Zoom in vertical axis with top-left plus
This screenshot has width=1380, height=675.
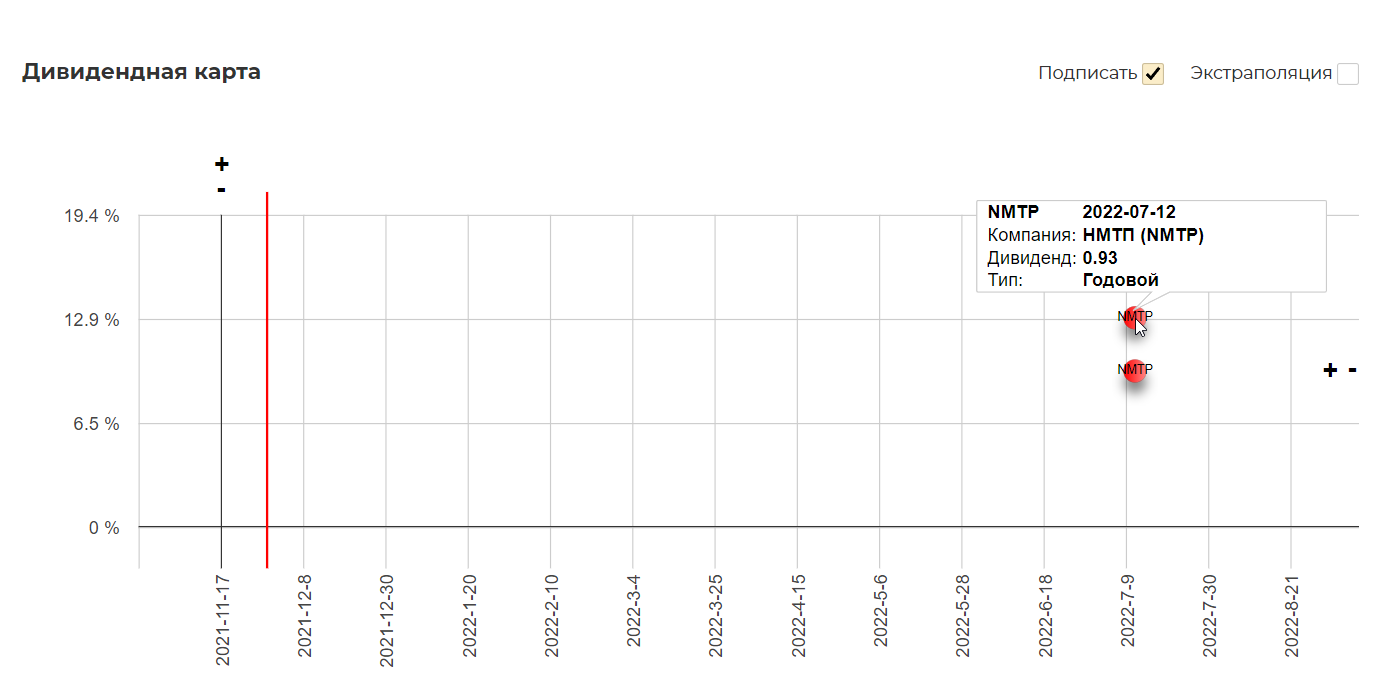[x=222, y=164]
